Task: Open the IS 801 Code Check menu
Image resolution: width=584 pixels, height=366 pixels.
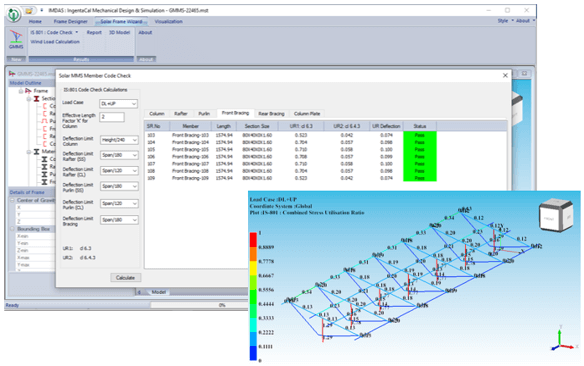Action: (54, 32)
